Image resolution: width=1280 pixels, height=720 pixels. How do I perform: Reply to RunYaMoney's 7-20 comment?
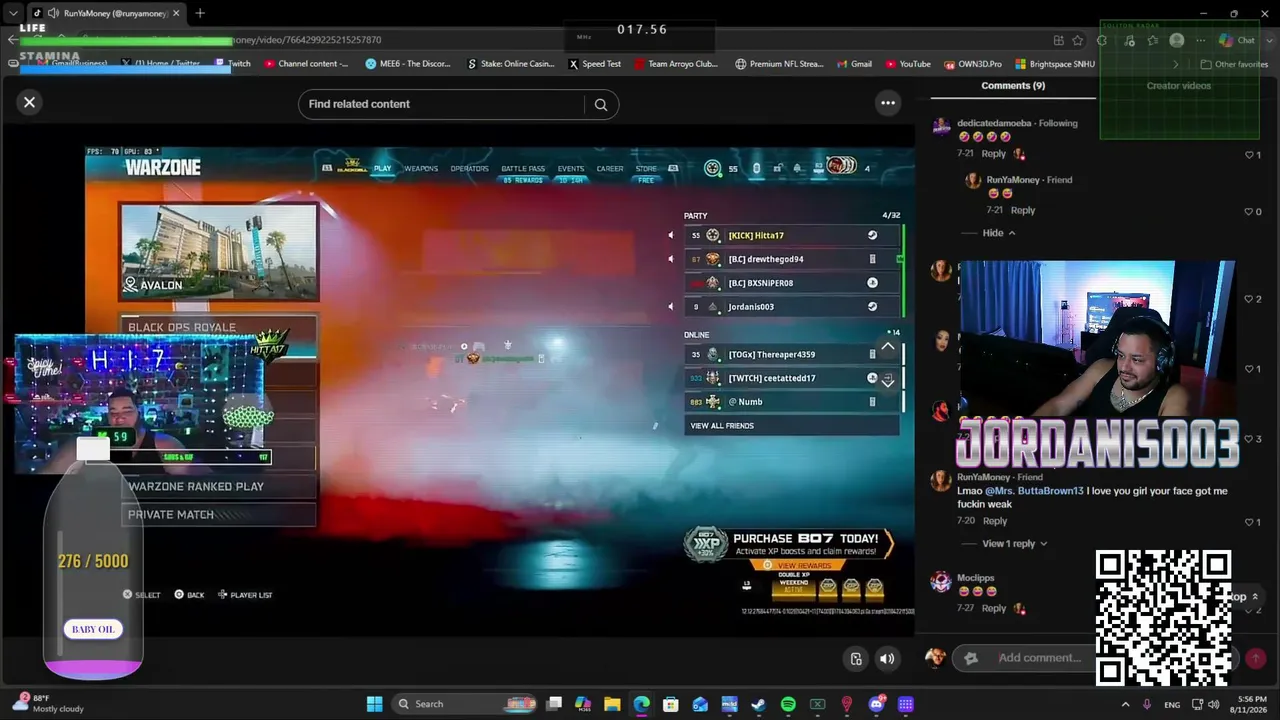click(995, 521)
